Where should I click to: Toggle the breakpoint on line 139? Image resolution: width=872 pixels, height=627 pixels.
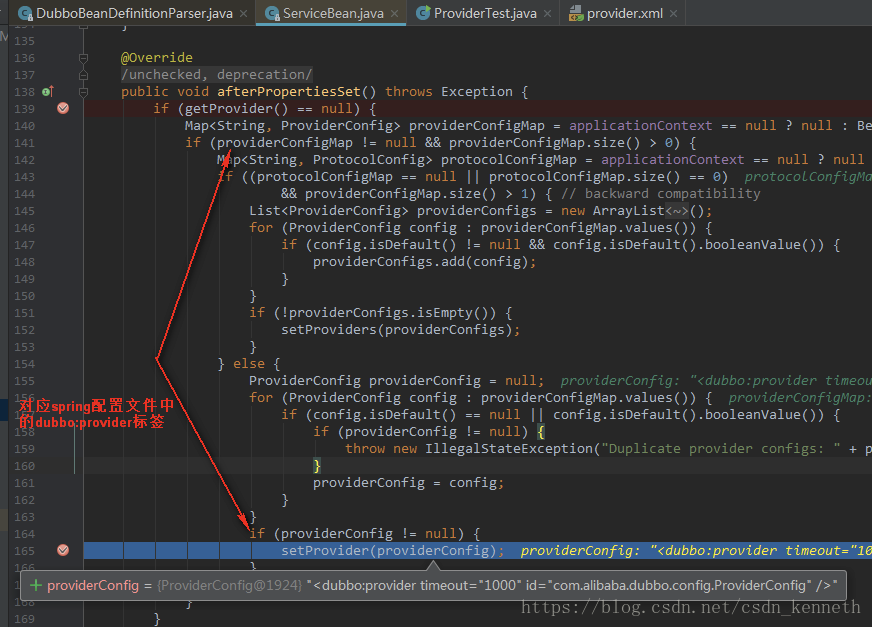(x=63, y=108)
